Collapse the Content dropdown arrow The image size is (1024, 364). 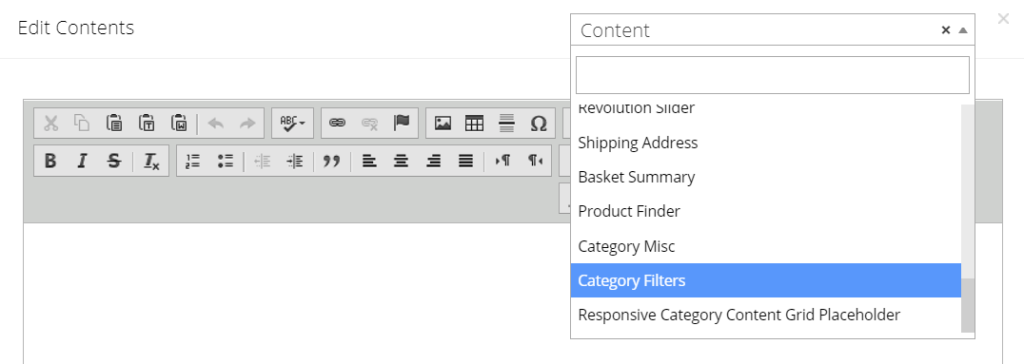[963, 30]
